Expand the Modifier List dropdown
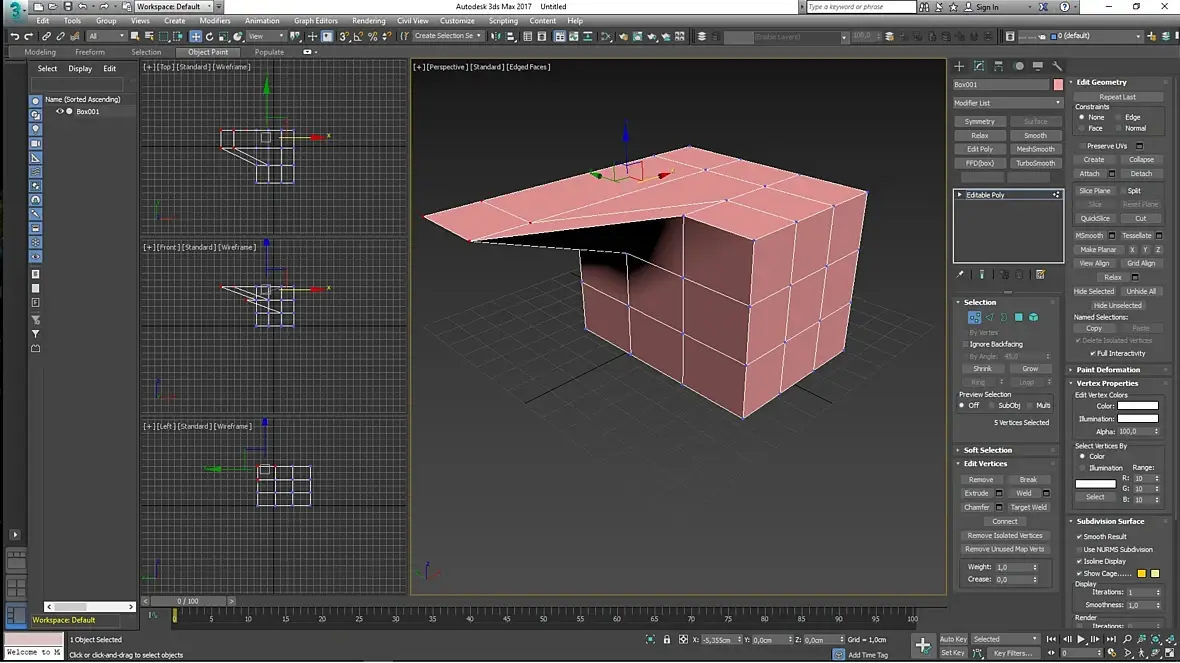Viewport: 1180px width, 663px height. [x=1008, y=103]
